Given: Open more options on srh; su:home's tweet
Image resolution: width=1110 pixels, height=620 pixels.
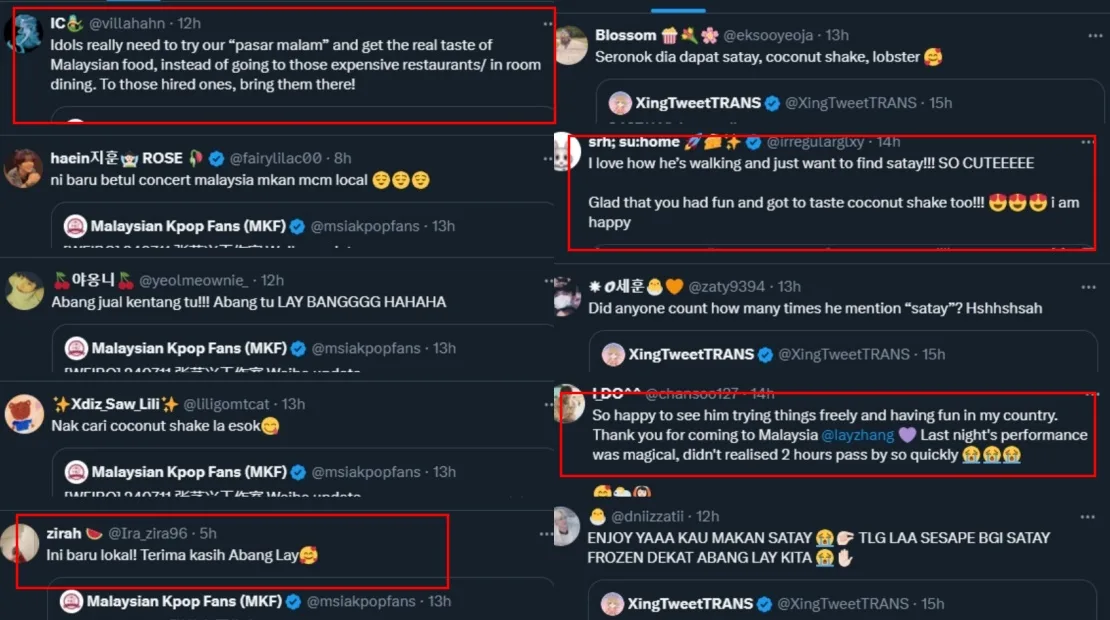Looking at the screenshot, I should [x=1088, y=142].
